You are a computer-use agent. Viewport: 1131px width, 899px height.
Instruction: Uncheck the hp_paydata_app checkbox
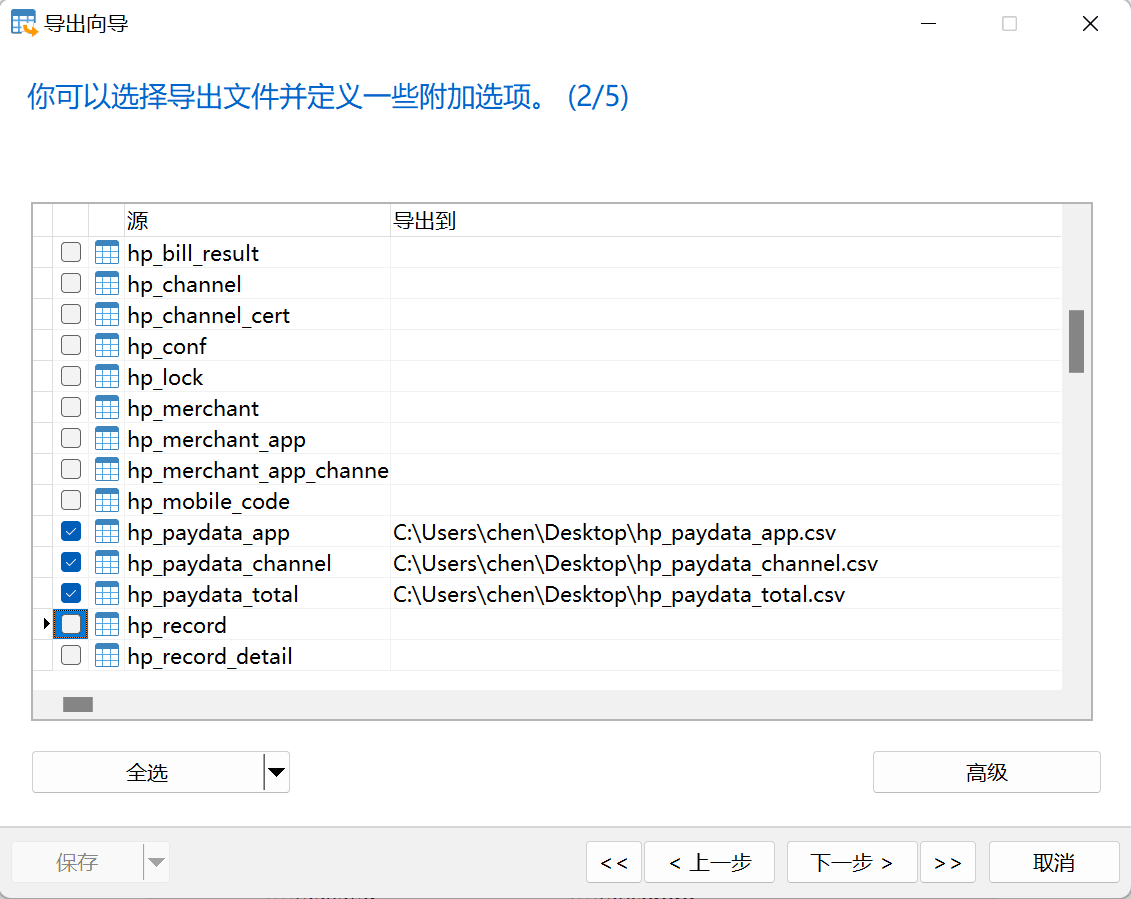pos(70,531)
